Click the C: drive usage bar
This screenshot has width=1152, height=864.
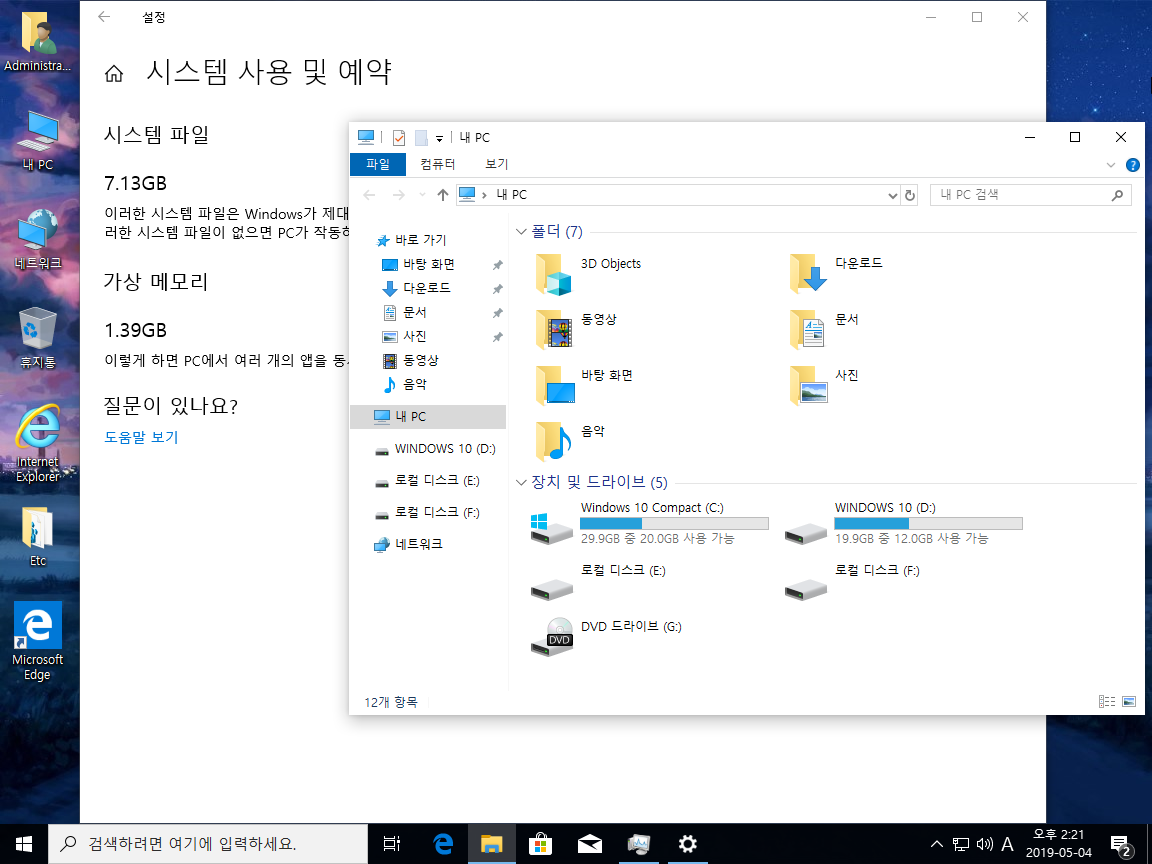[x=674, y=524]
